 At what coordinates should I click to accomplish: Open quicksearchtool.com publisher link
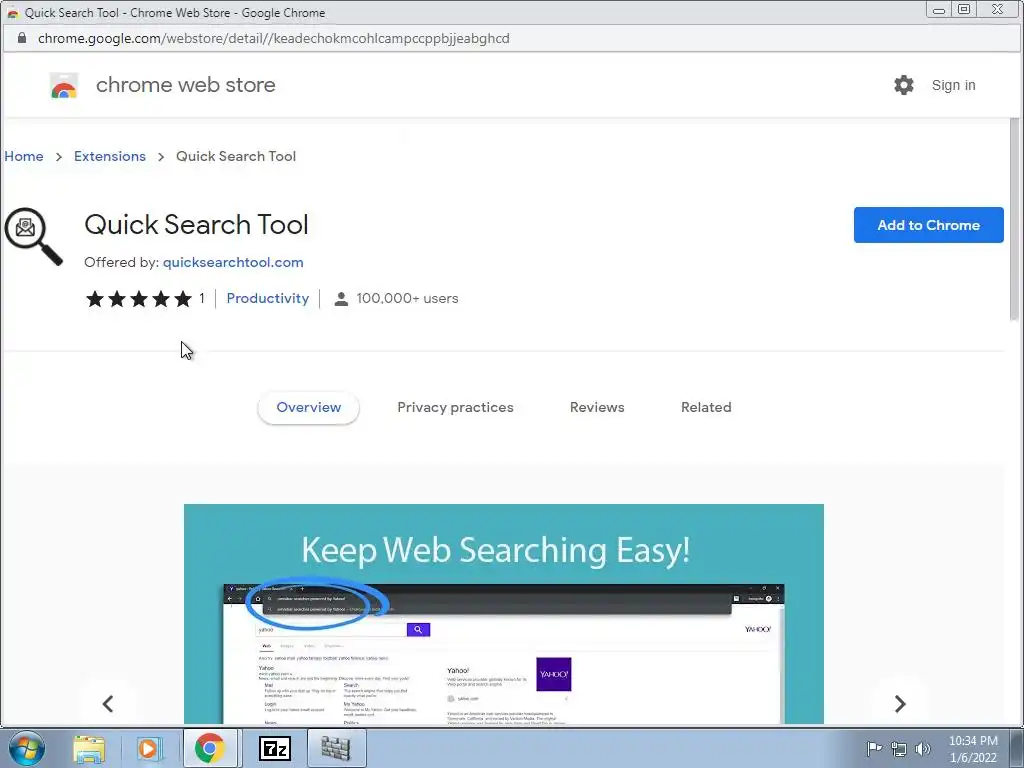(233, 263)
